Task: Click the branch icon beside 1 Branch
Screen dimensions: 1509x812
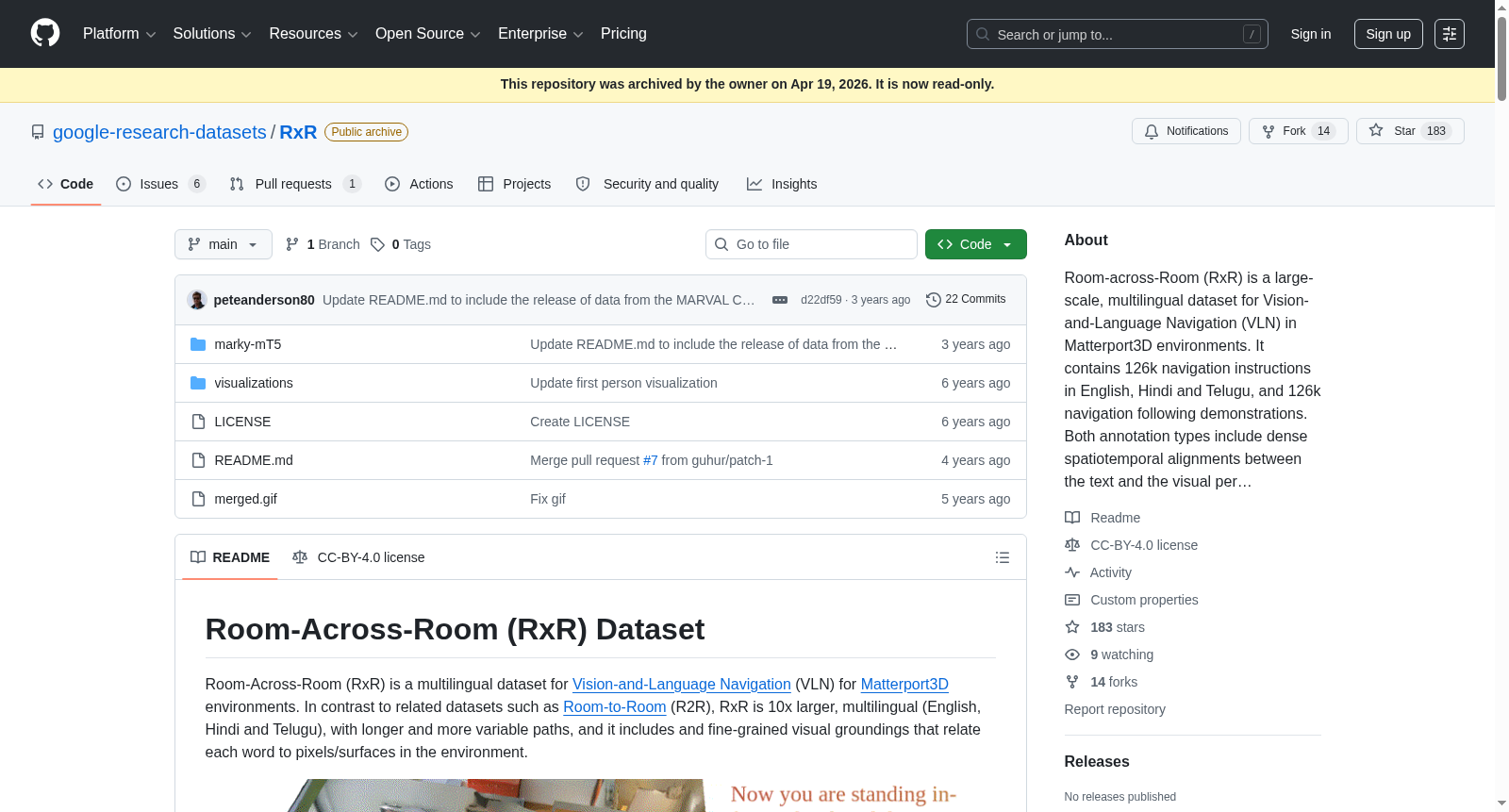Action: [292, 244]
